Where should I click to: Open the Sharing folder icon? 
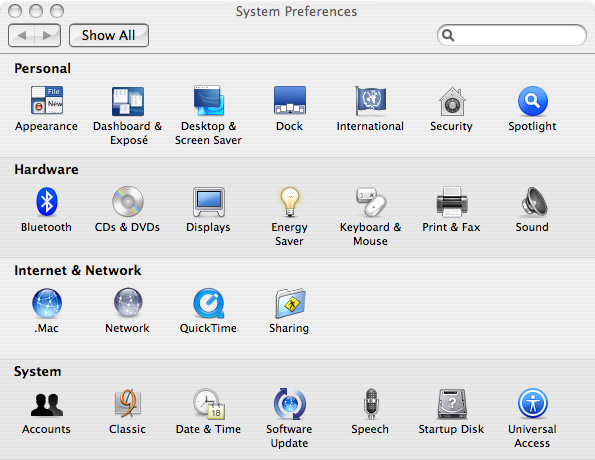(x=290, y=303)
